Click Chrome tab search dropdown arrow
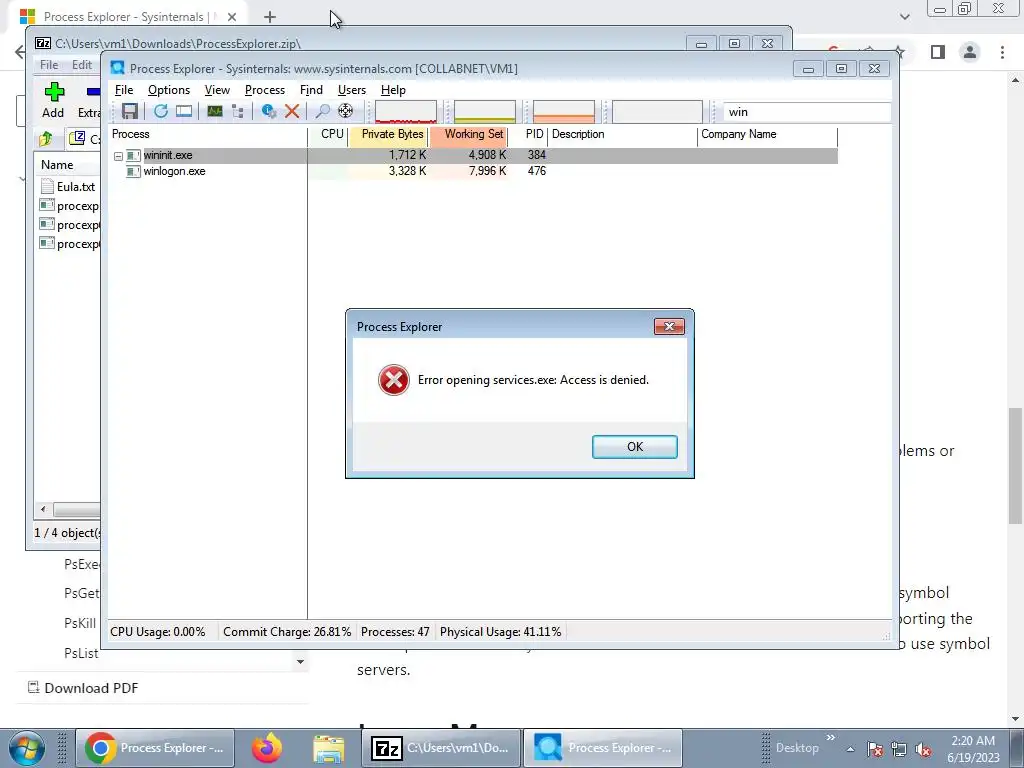Screen dimensions: 1024x768 904,17
